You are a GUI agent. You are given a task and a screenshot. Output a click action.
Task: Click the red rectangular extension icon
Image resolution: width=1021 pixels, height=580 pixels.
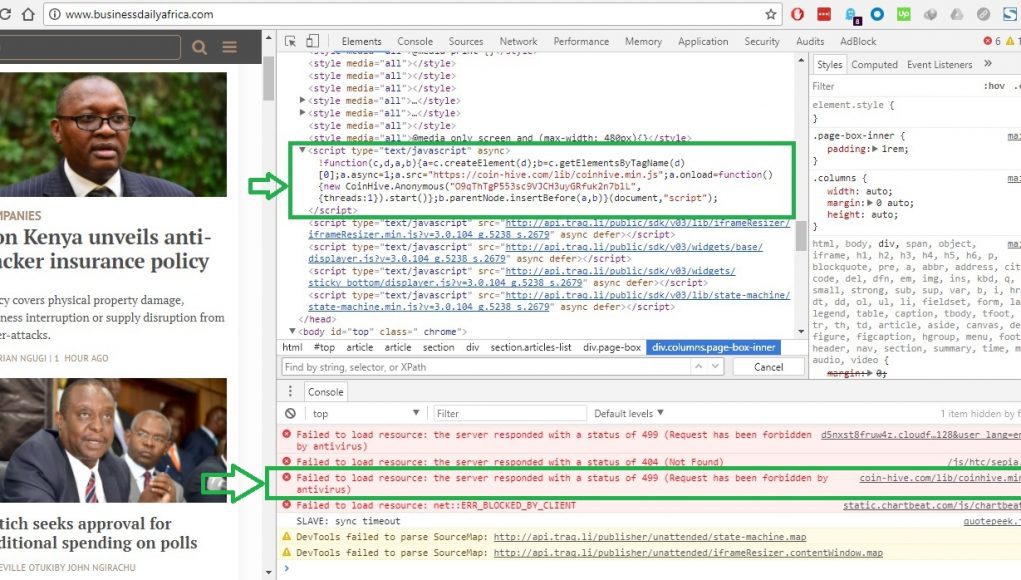tap(824, 14)
